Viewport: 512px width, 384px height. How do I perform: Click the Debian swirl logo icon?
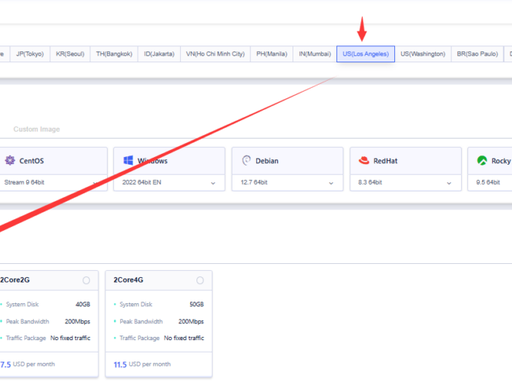pyautogui.click(x=246, y=160)
